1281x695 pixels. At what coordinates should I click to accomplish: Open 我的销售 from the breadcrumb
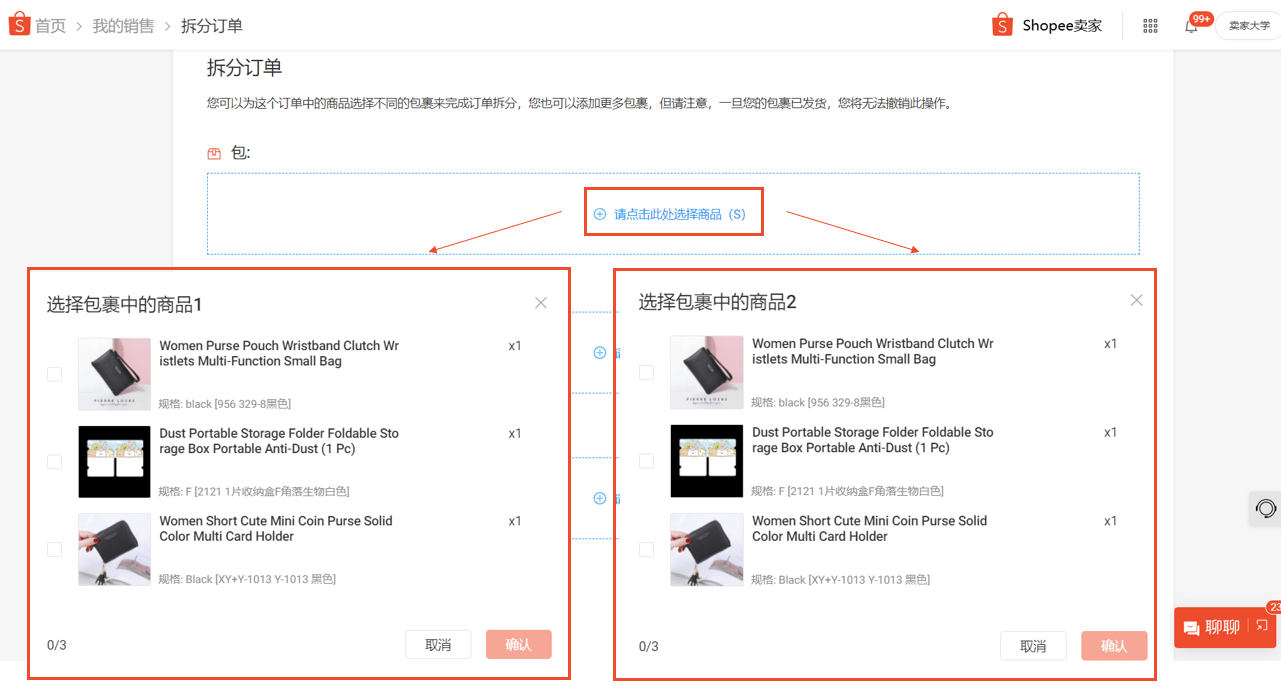122,25
